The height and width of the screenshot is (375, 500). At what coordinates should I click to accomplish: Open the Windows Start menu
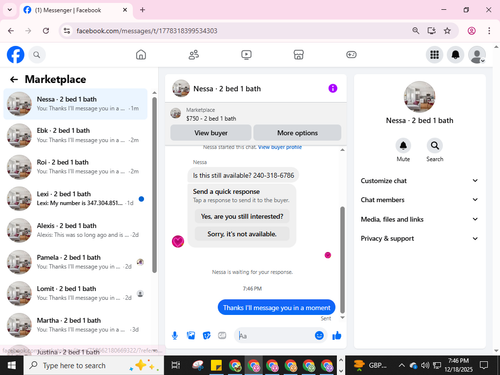pyautogui.click(x=11, y=366)
